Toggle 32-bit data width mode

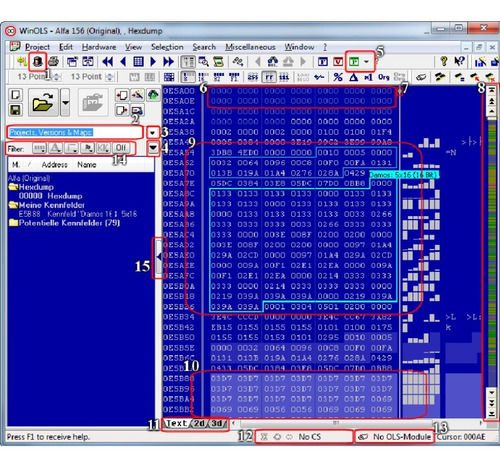pos(219,77)
